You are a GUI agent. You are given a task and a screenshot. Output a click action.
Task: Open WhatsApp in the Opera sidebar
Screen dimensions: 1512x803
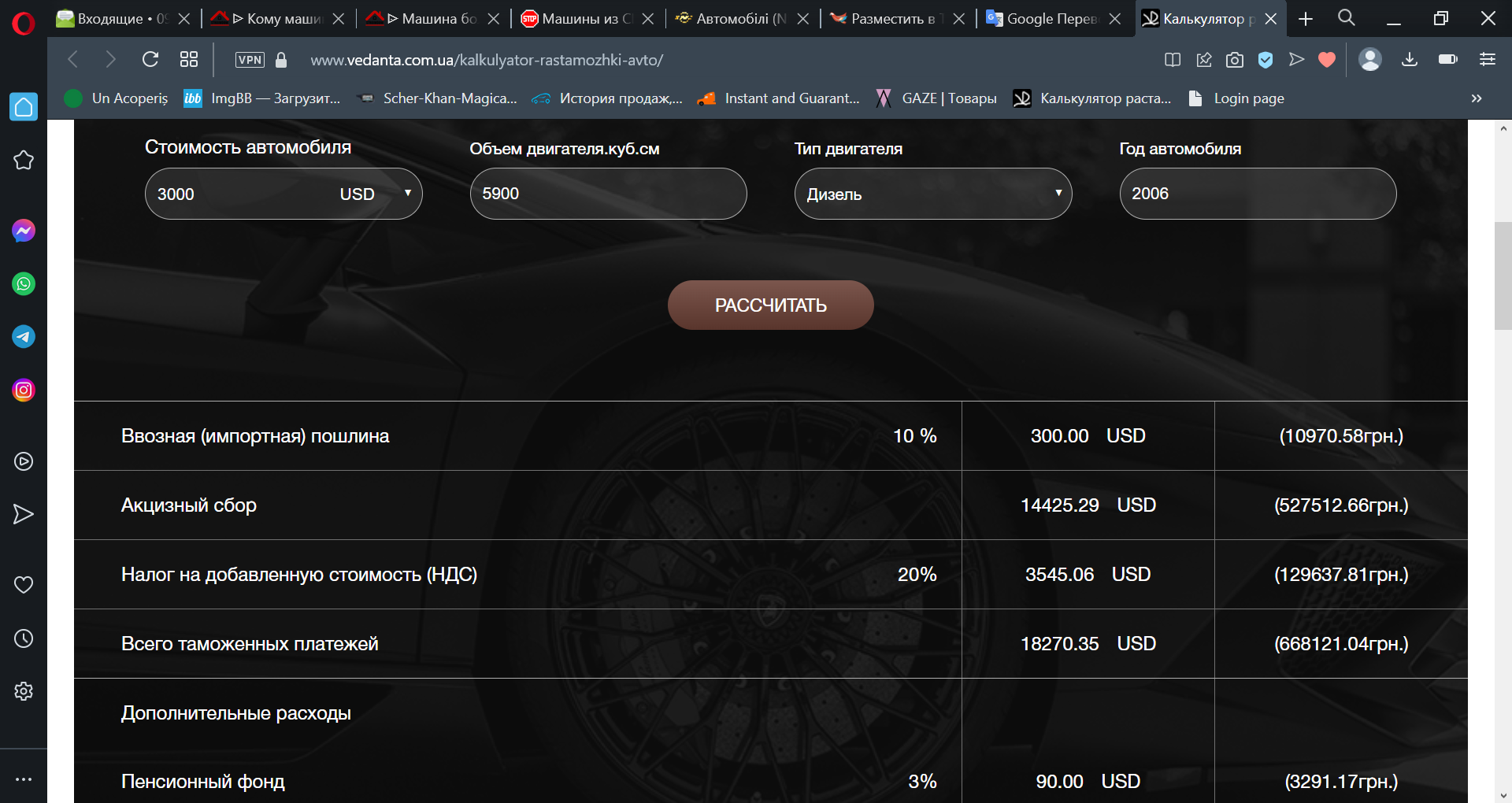pos(24,283)
